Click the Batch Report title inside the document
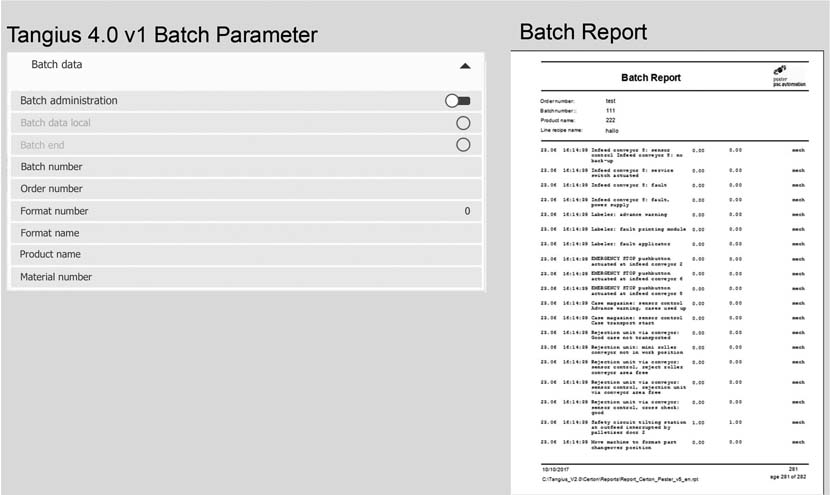Image resolution: width=830 pixels, height=495 pixels. tap(651, 78)
